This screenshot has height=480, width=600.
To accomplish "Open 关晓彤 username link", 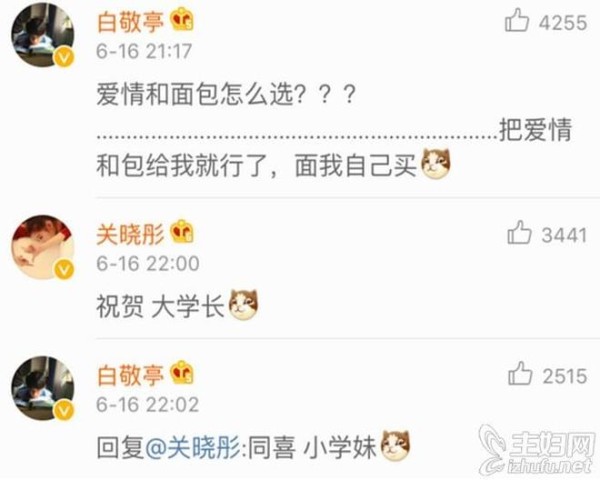I will 130,234.
